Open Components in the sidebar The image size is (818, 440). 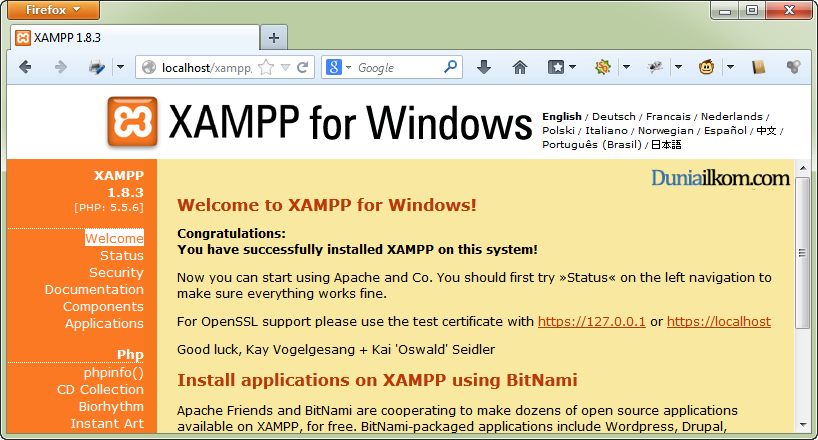[x=103, y=306]
